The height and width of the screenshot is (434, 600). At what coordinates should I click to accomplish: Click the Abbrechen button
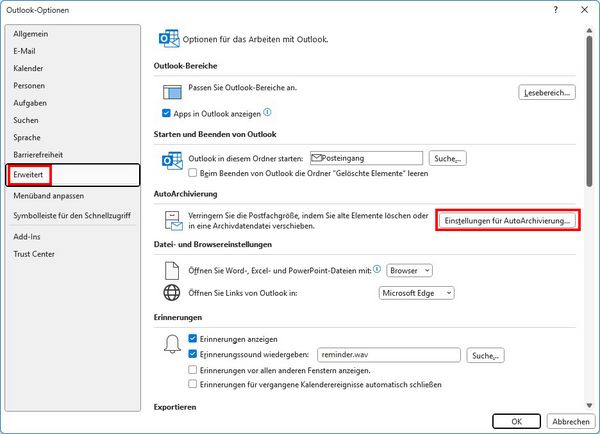point(571,421)
